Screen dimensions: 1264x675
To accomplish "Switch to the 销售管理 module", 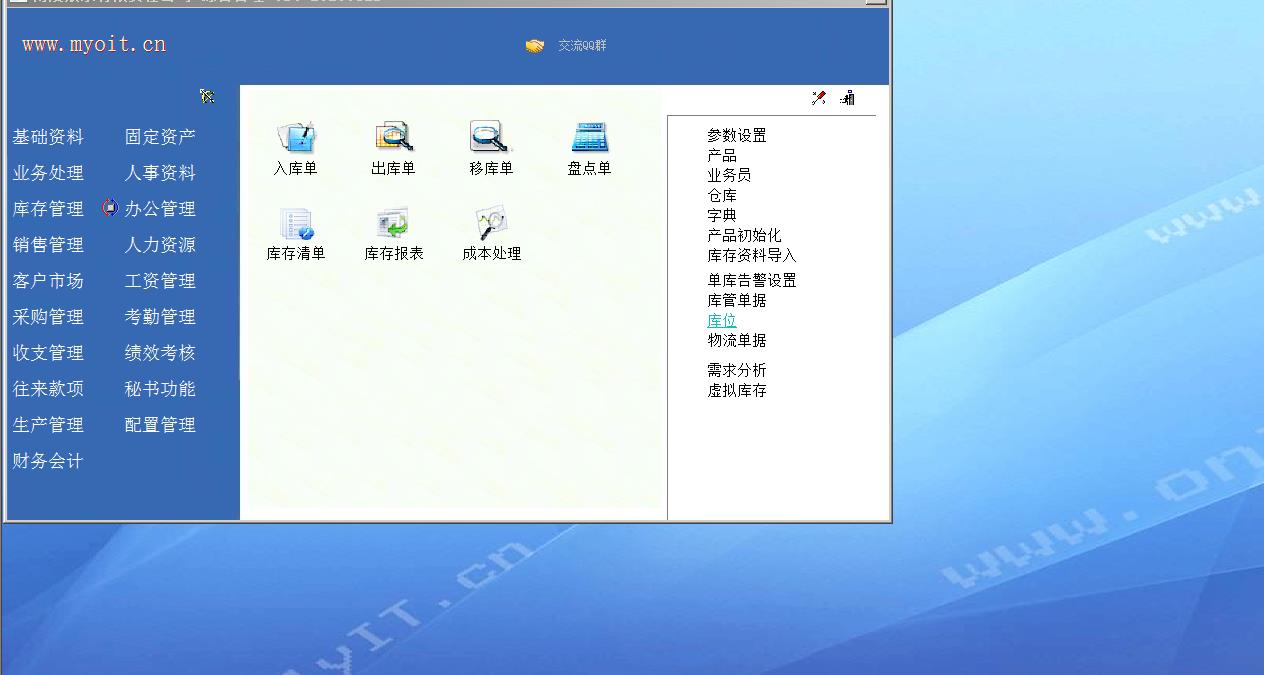I will (x=48, y=245).
